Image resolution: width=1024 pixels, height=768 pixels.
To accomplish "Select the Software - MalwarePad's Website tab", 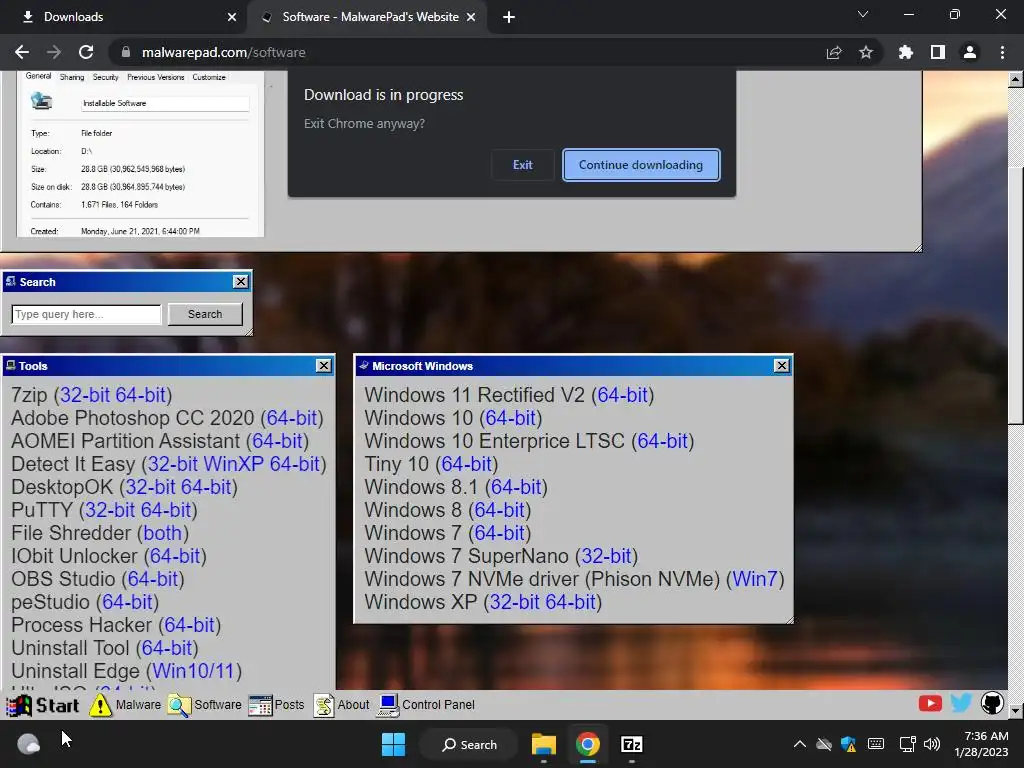I will [369, 17].
